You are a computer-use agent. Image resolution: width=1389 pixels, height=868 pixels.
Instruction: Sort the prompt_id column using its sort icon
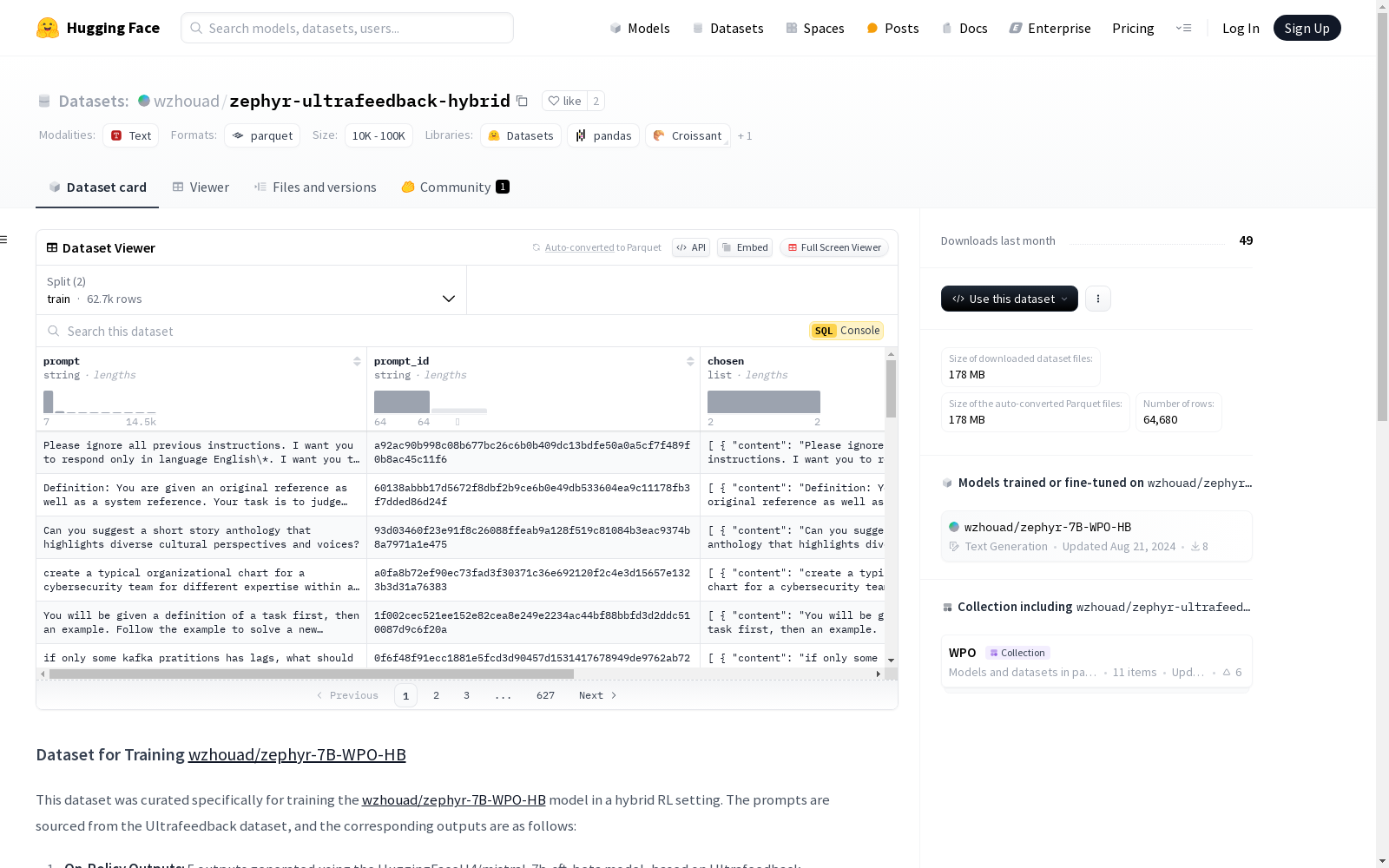point(690,361)
